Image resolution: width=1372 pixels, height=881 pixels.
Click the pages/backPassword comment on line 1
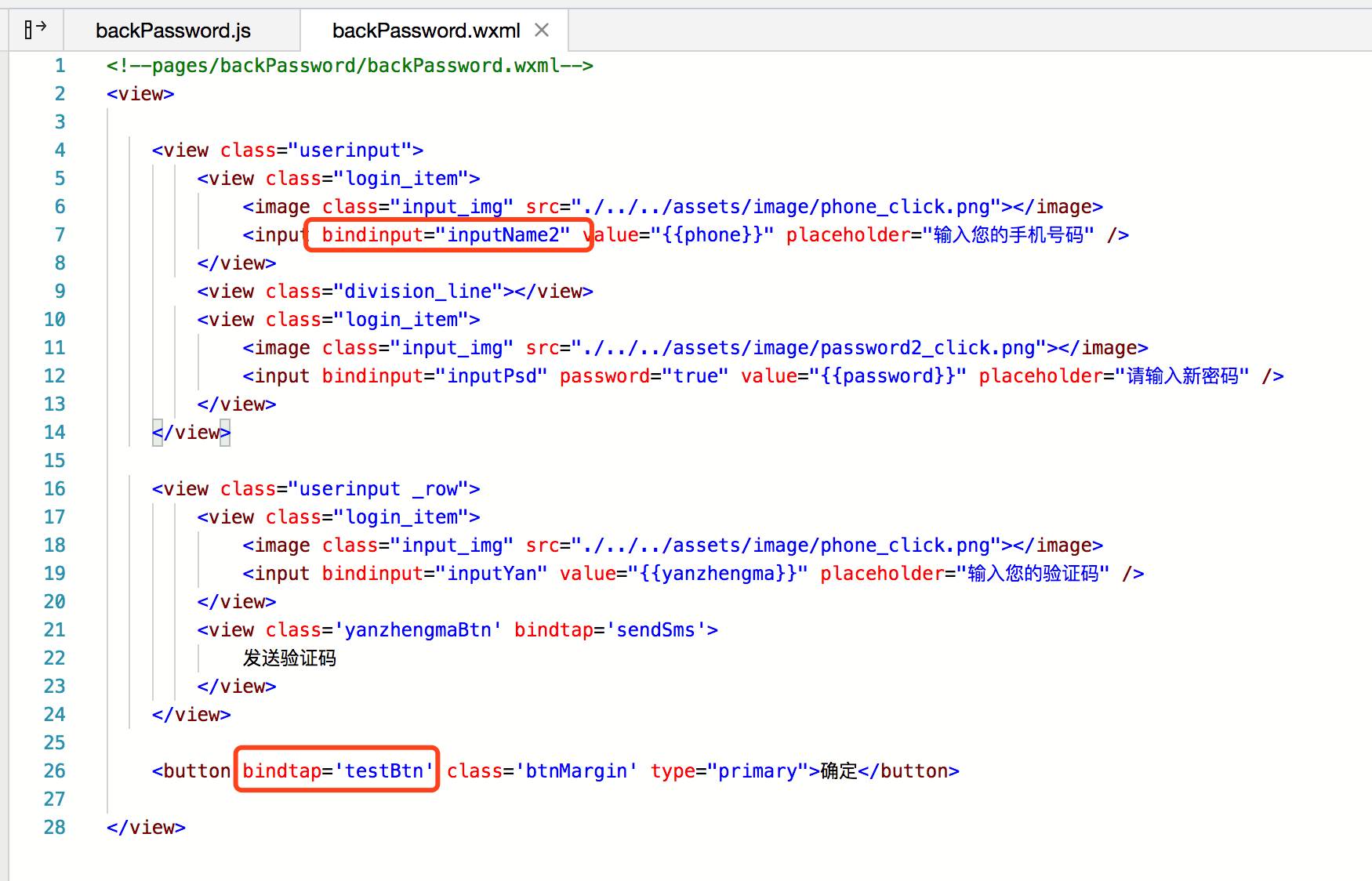350,66
